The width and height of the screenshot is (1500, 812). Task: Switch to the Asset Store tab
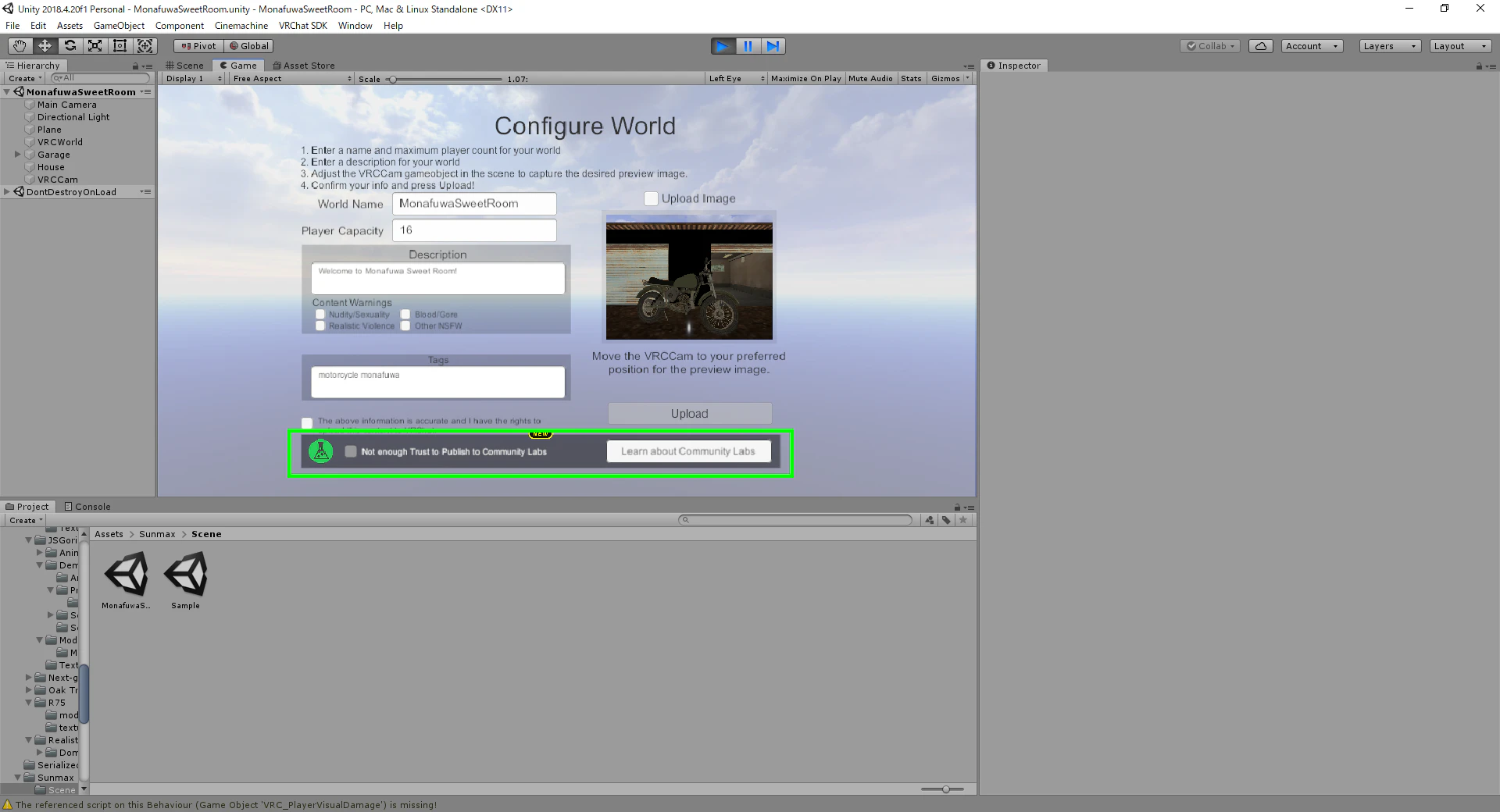pyautogui.click(x=304, y=66)
